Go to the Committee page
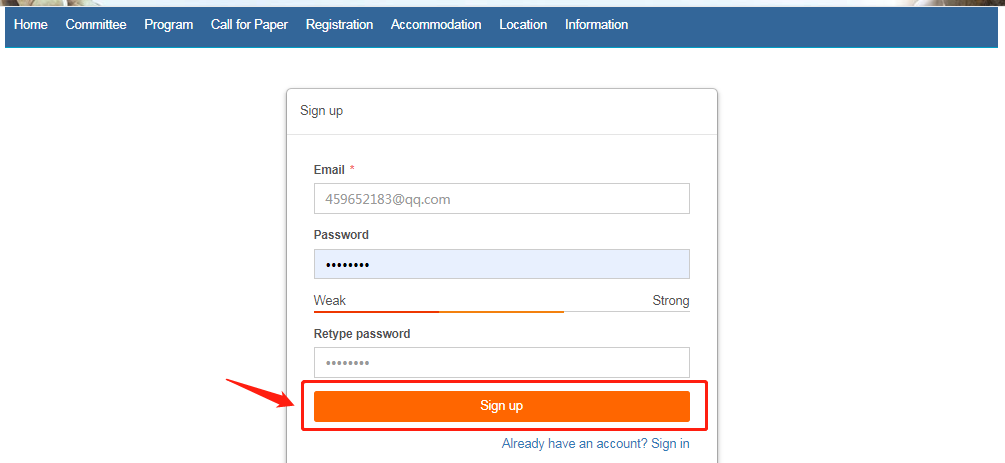This screenshot has width=1005, height=463. click(96, 24)
